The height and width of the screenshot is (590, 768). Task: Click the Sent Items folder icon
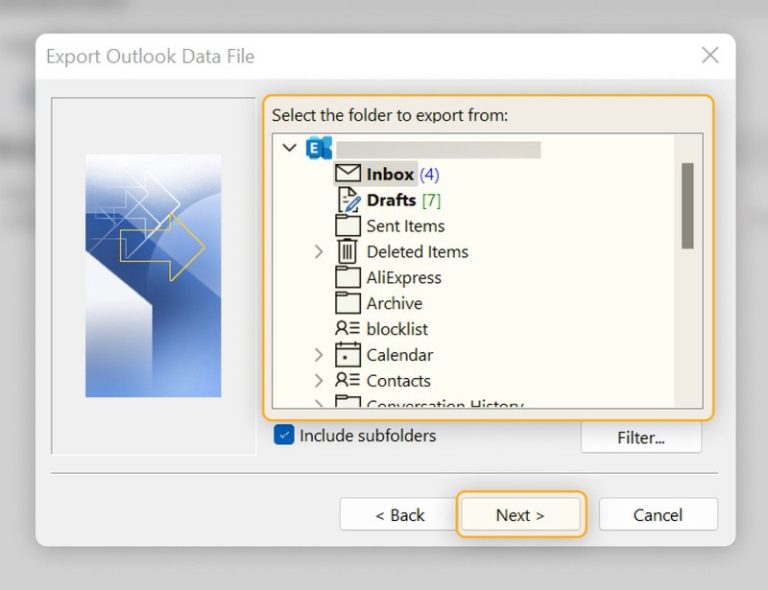coord(348,226)
